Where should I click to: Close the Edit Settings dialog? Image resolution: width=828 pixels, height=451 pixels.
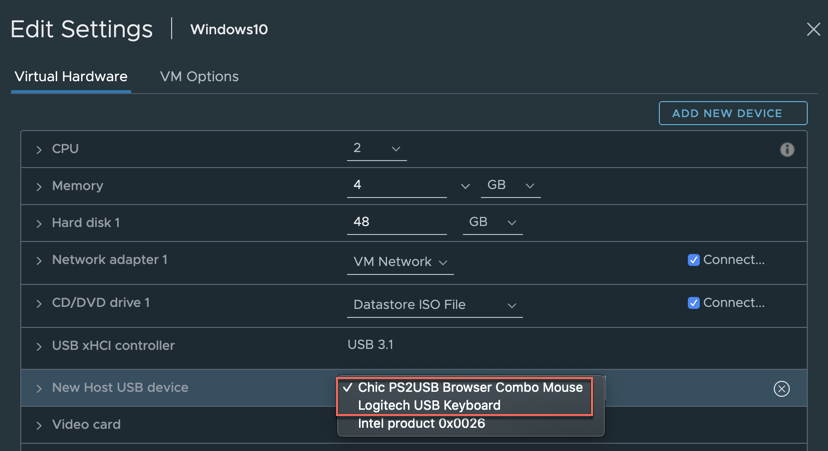point(813,30)
